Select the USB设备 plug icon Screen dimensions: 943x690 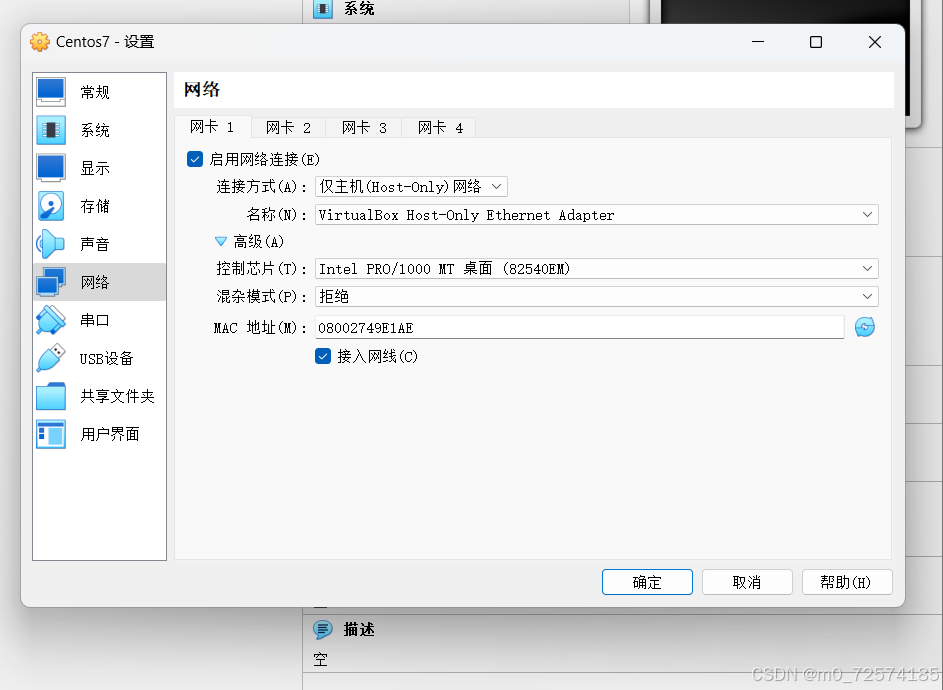point(51,358)
